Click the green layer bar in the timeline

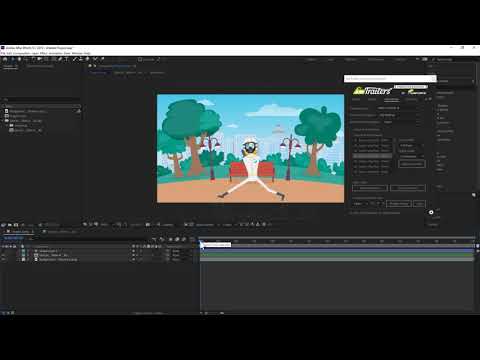(x=337, y=255)
